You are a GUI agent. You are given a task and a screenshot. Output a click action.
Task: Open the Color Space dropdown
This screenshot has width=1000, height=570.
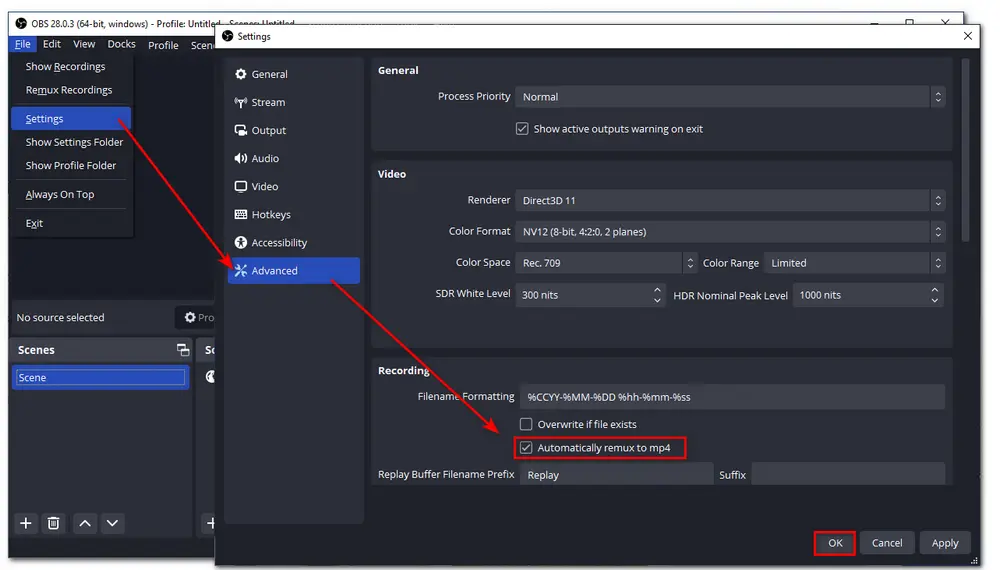pos(607,263)
